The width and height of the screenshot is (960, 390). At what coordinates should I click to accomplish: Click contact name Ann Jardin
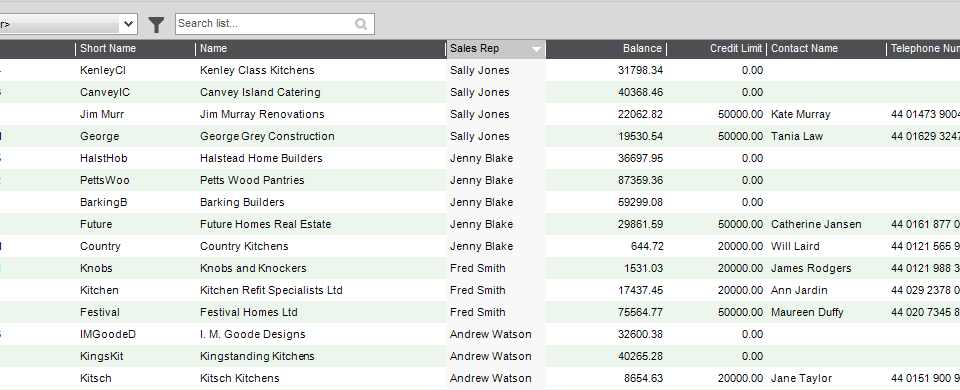pyautogui.click(x=800, y=291)
